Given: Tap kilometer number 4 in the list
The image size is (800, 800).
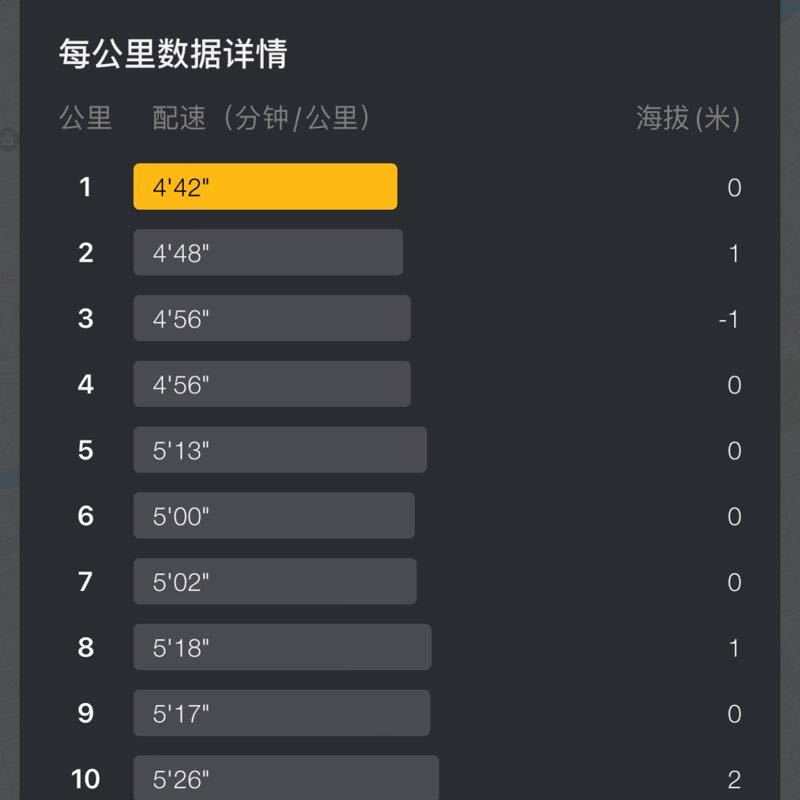Looking at the screenshot, I should 86,384.
